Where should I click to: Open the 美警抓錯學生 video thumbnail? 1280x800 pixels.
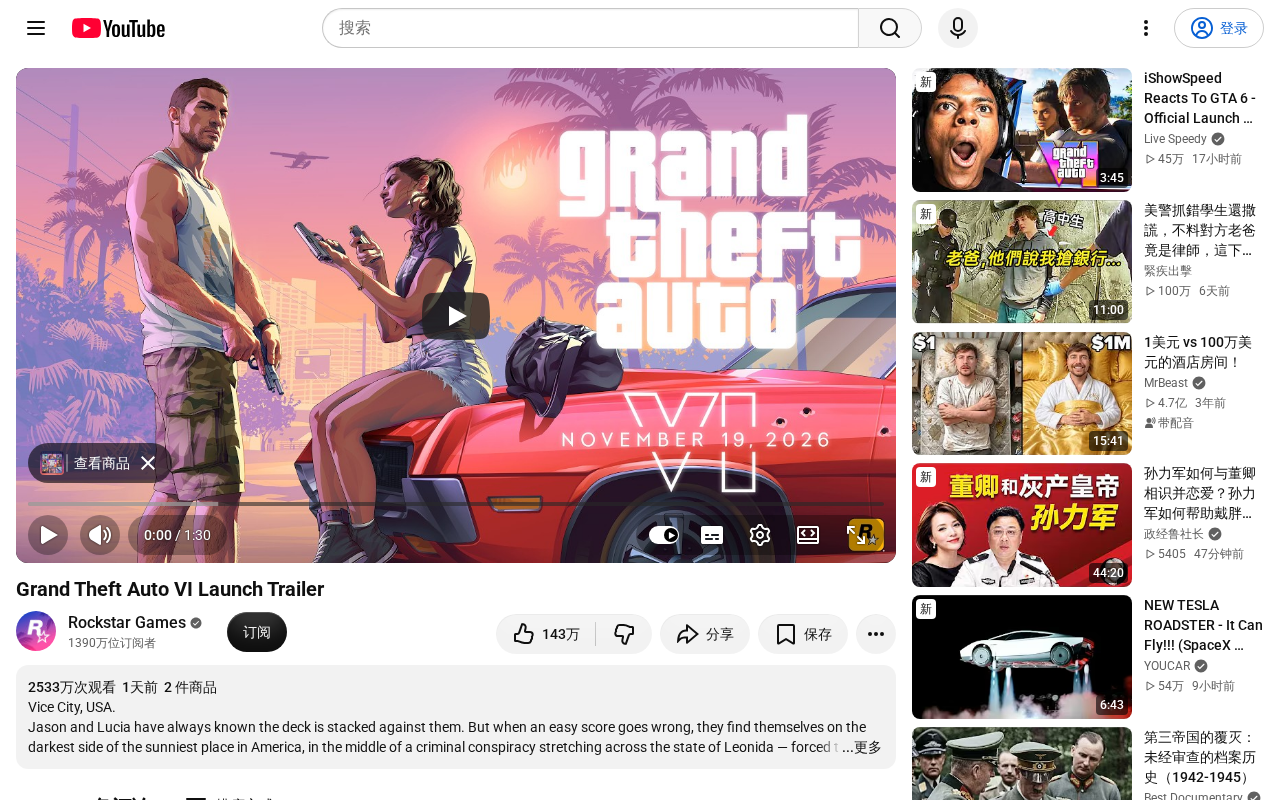click(x=1022, y=262)
